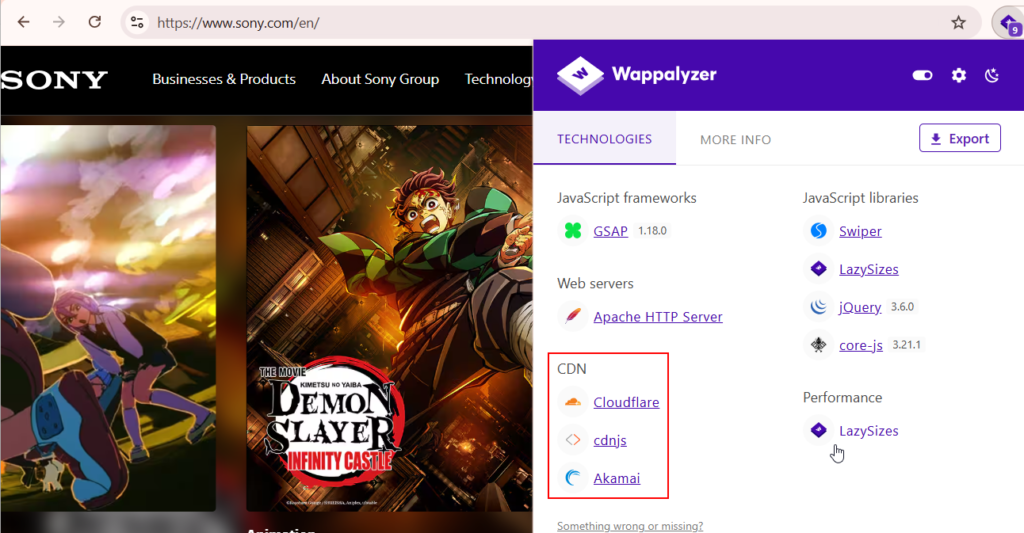This screenshot has width=1024, height=533.
Task: Click the address bar URL field
Action: [549, 23]
